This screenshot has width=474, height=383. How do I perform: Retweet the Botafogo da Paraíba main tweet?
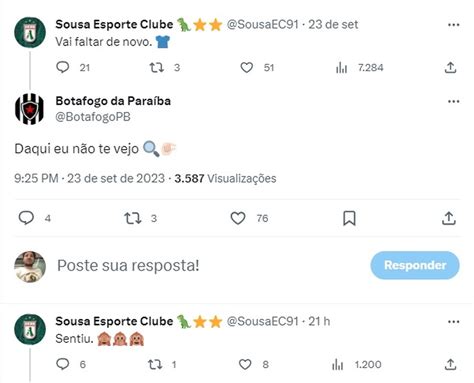pyautogui.click(x=133, y=219)
